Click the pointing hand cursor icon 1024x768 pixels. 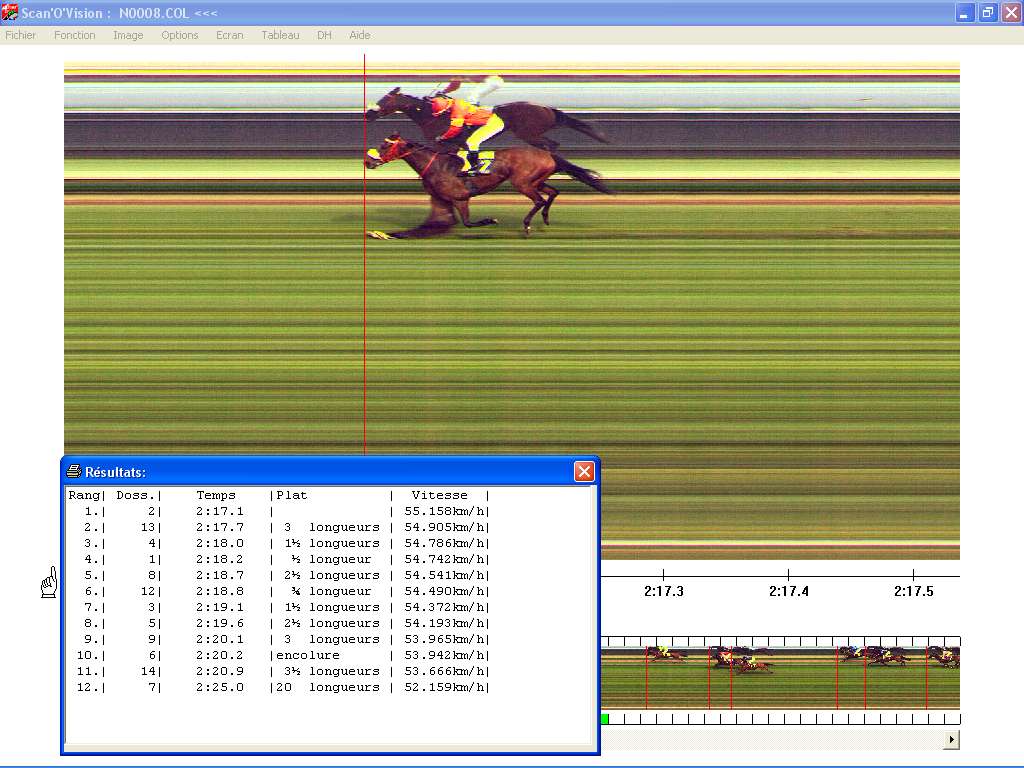coord(49,582)
